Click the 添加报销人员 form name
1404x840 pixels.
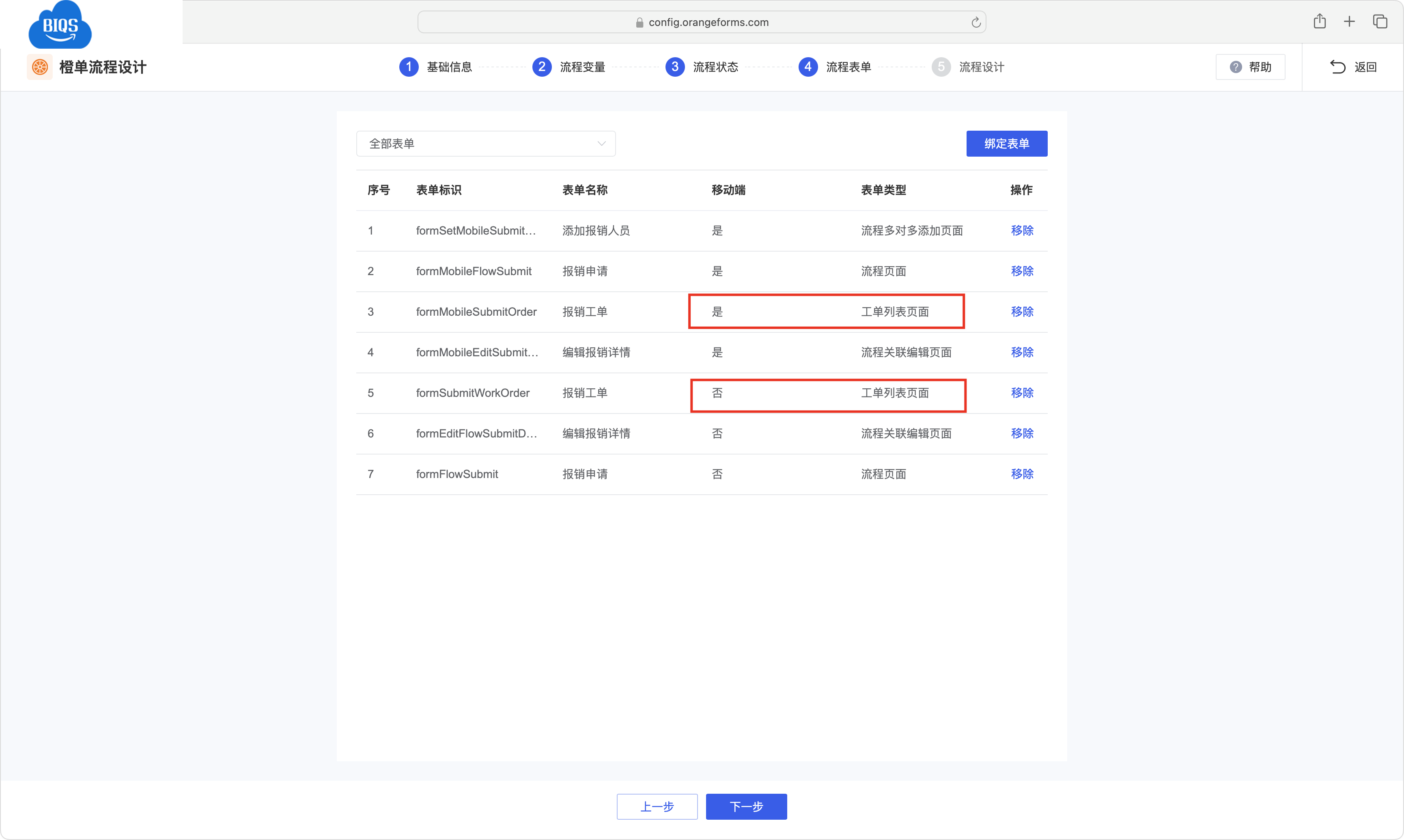(x=596, y=231)
